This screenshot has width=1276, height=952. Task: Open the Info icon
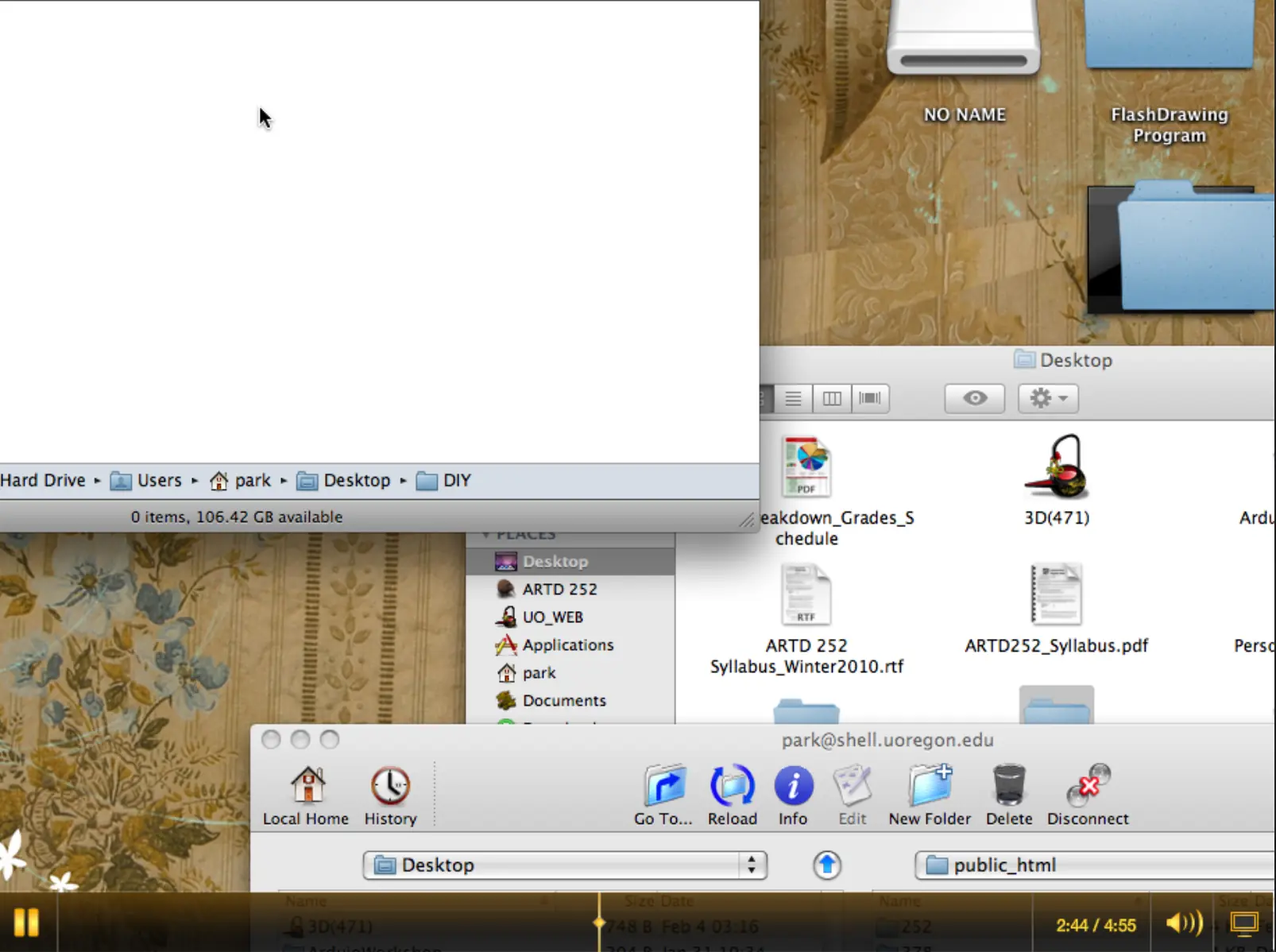coord(793,785)
